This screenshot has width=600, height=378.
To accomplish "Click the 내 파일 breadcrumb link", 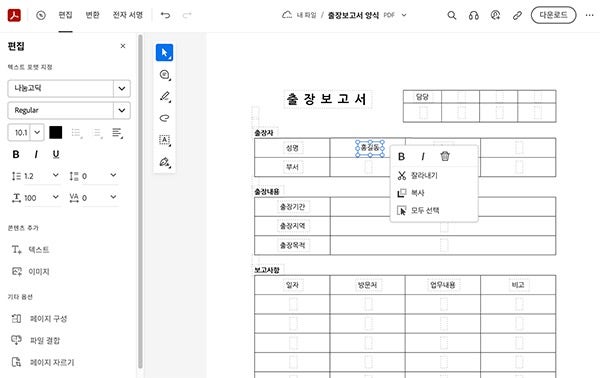I will point(307,15).
